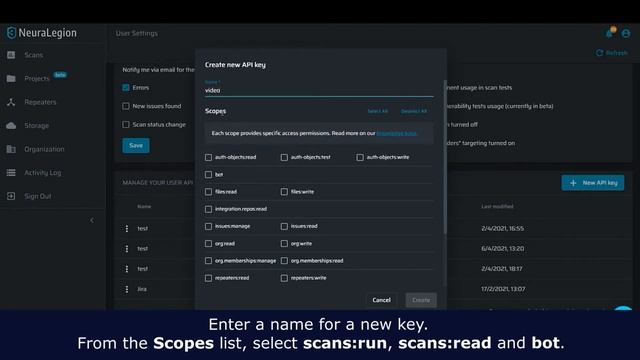Image resolution: width=640 pixels, height=360 pixels.
Task: Check the bot scope checkbox
Action: (208, 174)
